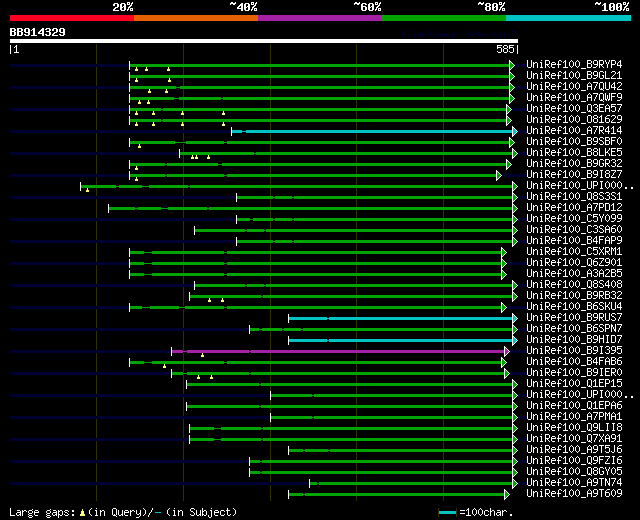Select the green ~80% identity color segment
Screen dimensions: 640x520
(444, 18)
